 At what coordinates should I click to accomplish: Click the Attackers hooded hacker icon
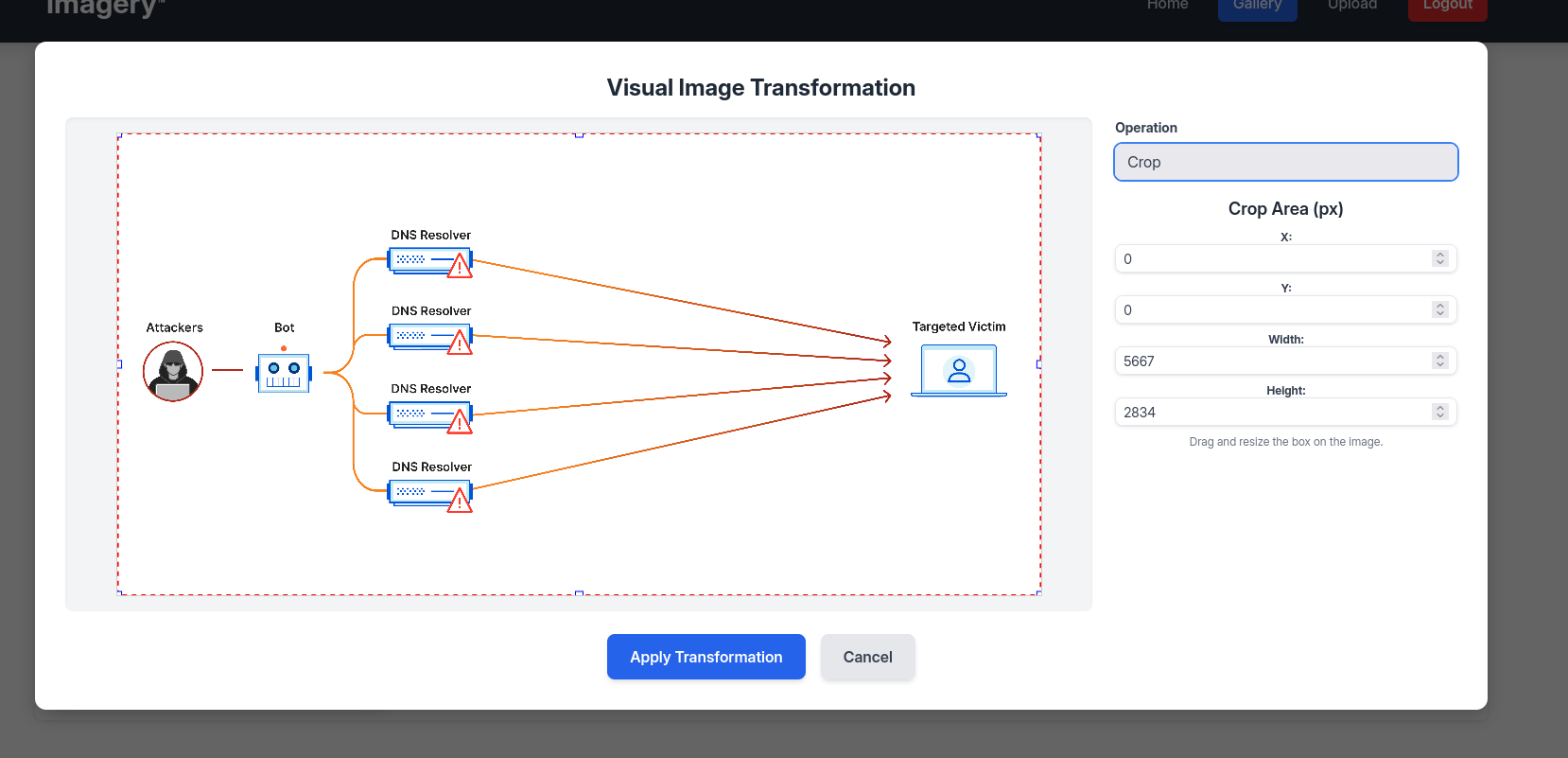[x=173, y=372]
